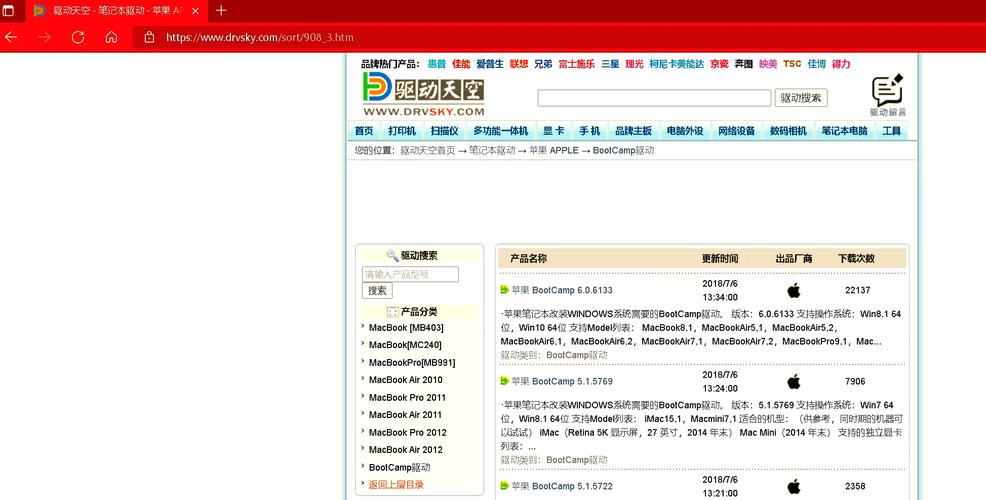Click sidebar product model input field
The width and height of the screenshot is (986, 500).
tap(411, 274)
